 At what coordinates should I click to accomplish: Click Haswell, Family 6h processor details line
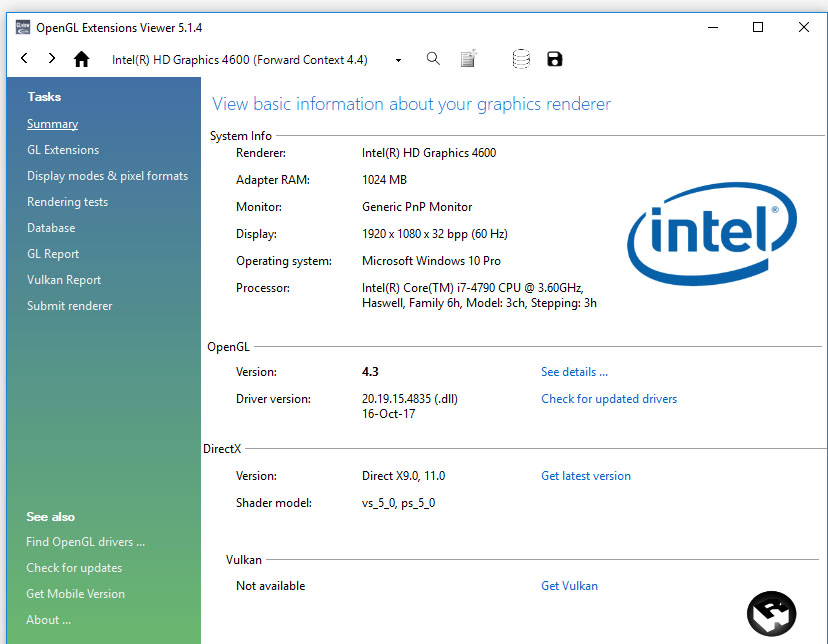[479, 303]
